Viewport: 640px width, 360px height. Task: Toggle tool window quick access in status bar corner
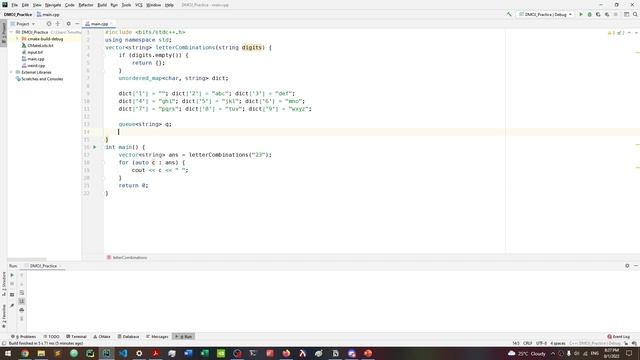click(4, 343)
